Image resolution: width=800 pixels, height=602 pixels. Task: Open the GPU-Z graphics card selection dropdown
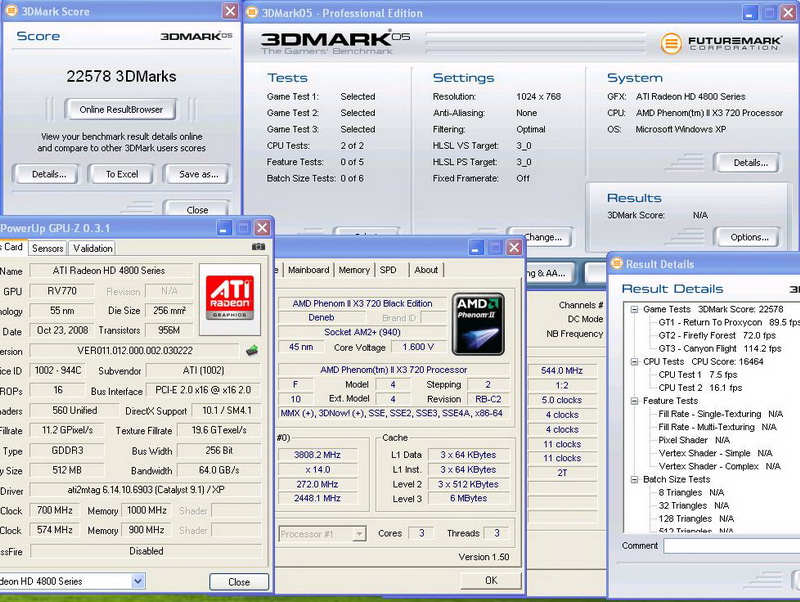[137, 581]
